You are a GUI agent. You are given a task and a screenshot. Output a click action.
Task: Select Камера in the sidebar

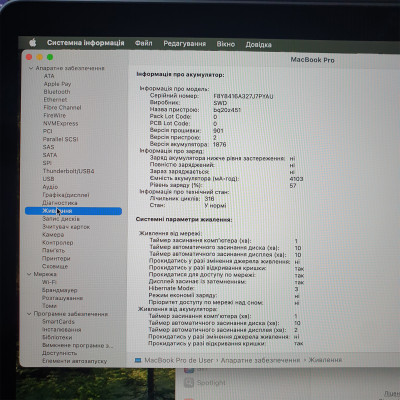pos(53,235)
